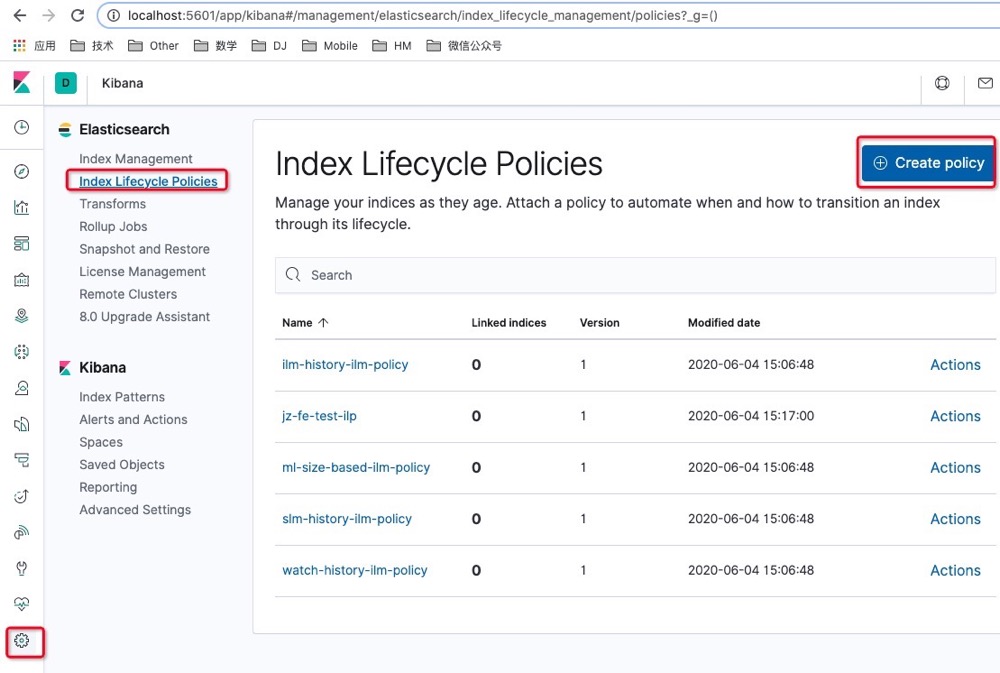Image resolution: width=1000 pixels, height=673 pixels.
Task: Go to Transforms
Action: (112, 203)
